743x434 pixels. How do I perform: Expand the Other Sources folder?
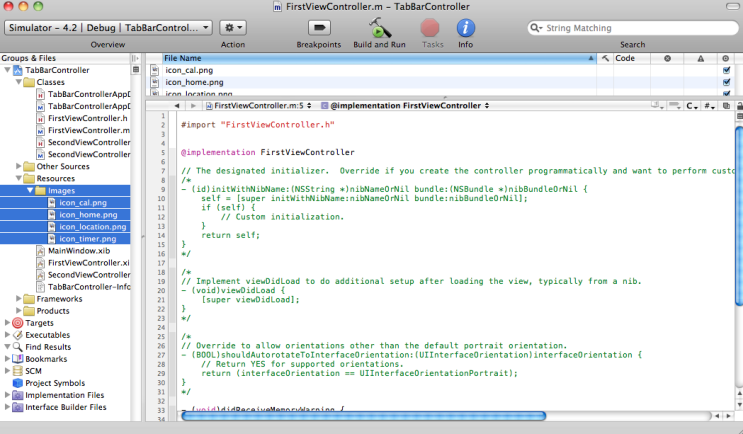coord(18,166)
